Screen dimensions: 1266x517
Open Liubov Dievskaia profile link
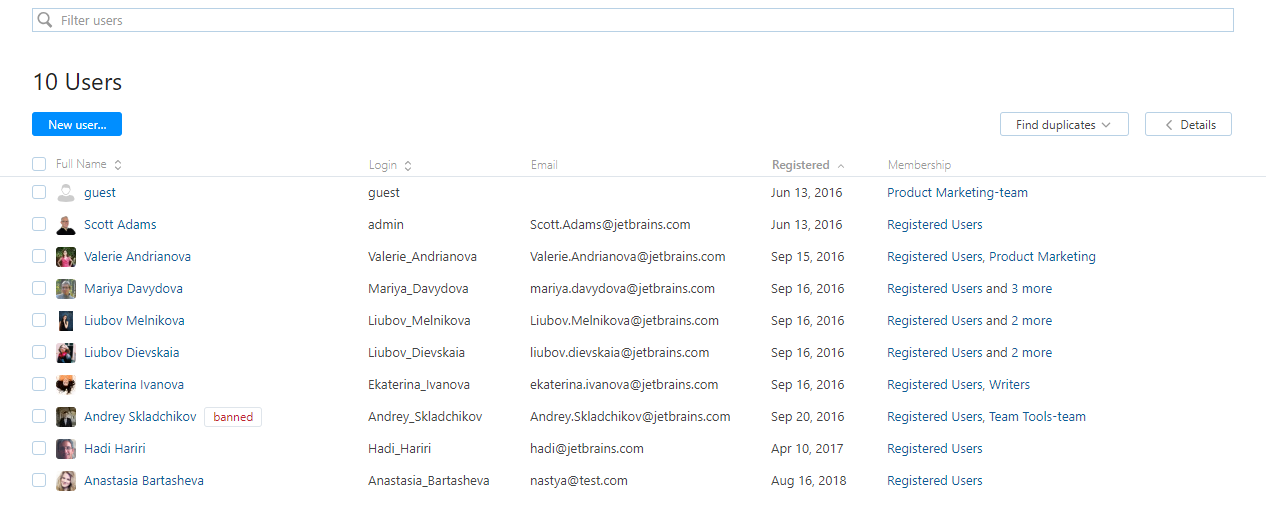pos(132,353)
